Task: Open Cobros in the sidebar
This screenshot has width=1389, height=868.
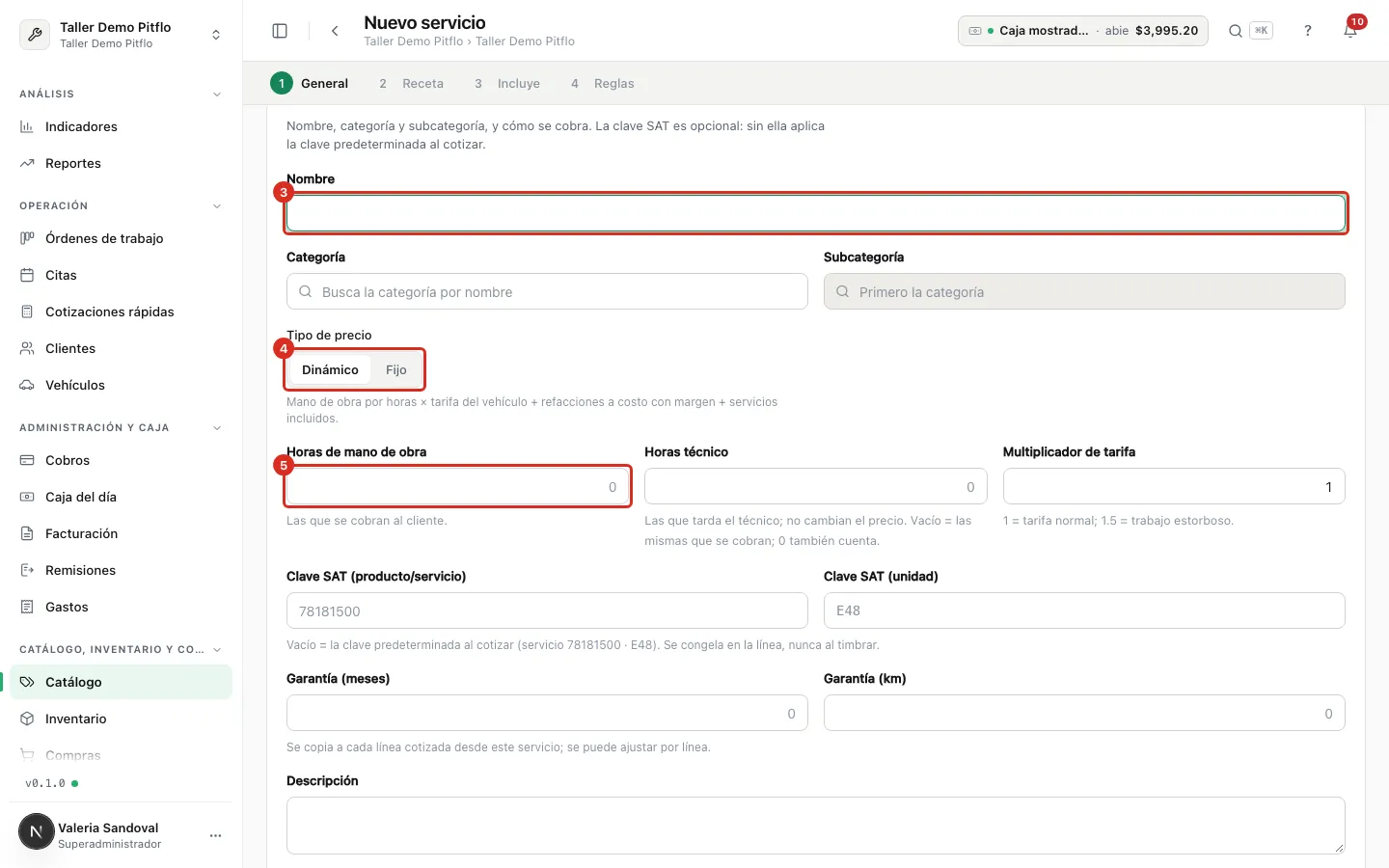Action: [121, 460]
